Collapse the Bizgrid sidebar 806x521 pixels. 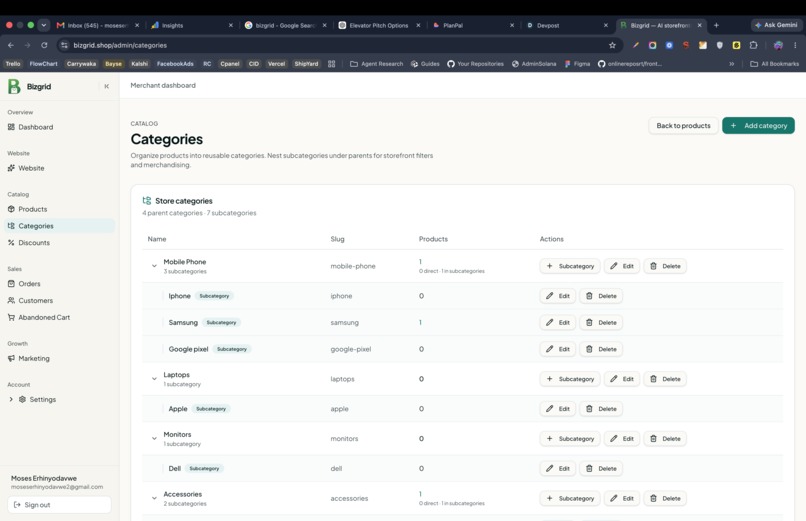(x=106, y=86)
